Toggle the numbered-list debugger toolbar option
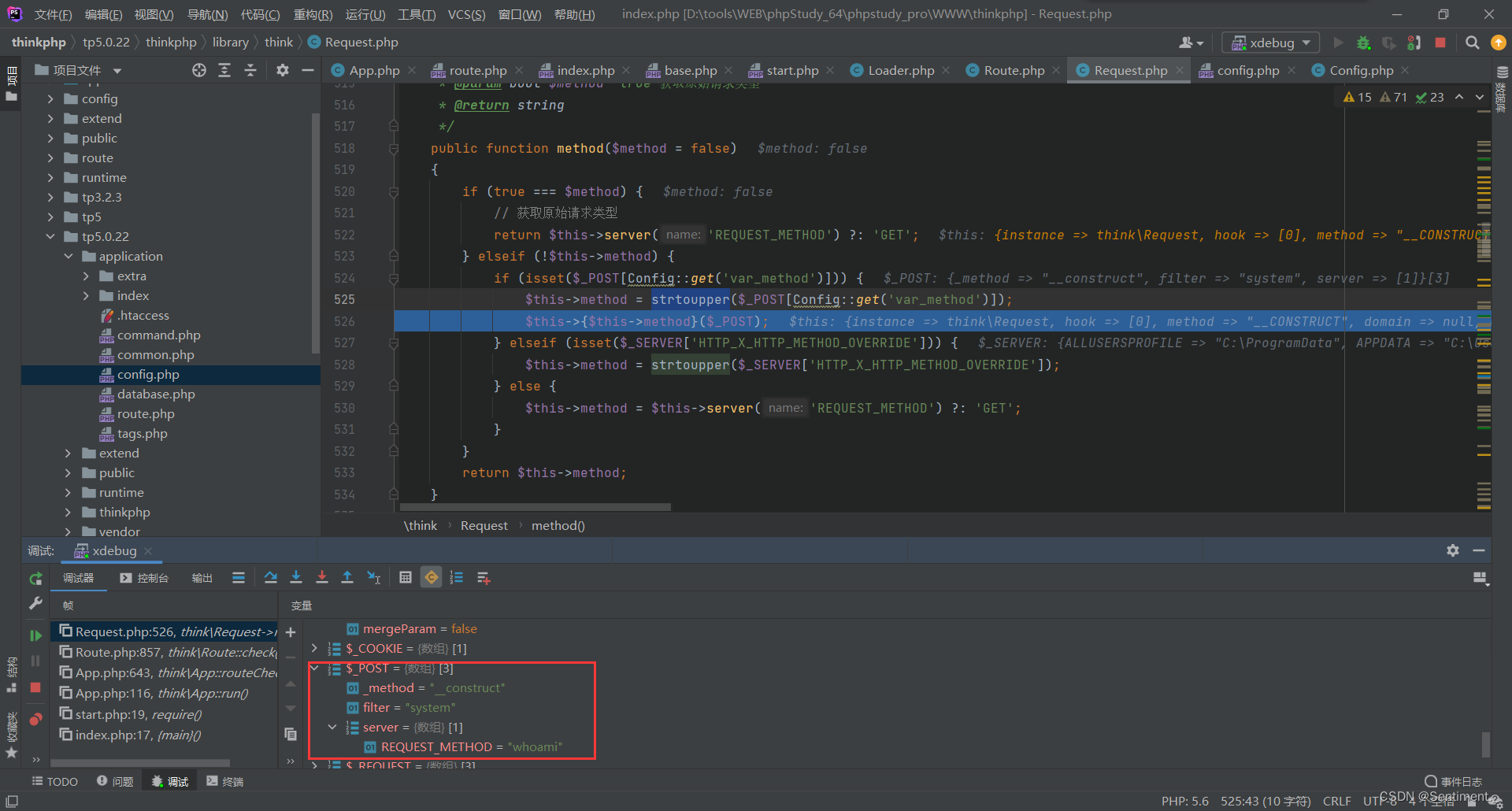The image size is (1512, 811). coord(457,578)
